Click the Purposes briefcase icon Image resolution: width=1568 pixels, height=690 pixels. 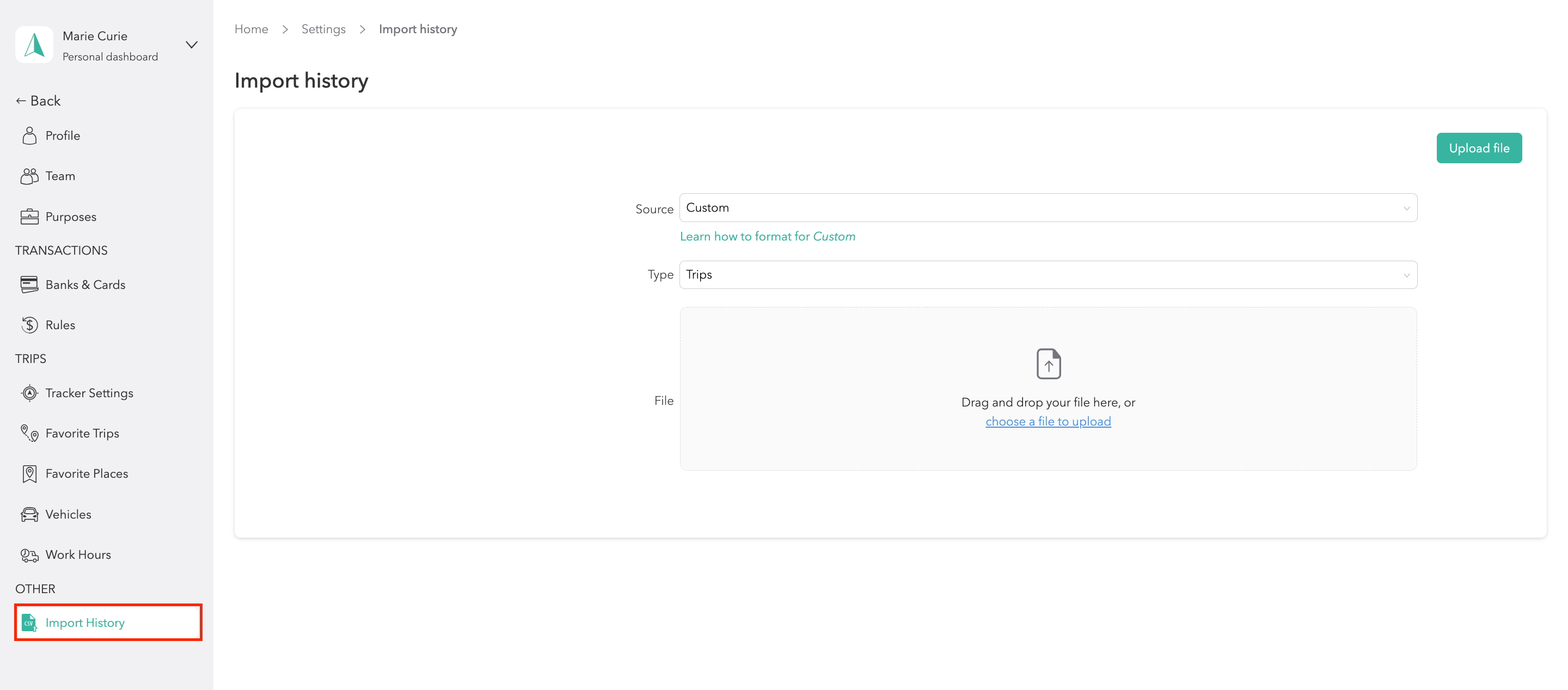tap(29, 217)
